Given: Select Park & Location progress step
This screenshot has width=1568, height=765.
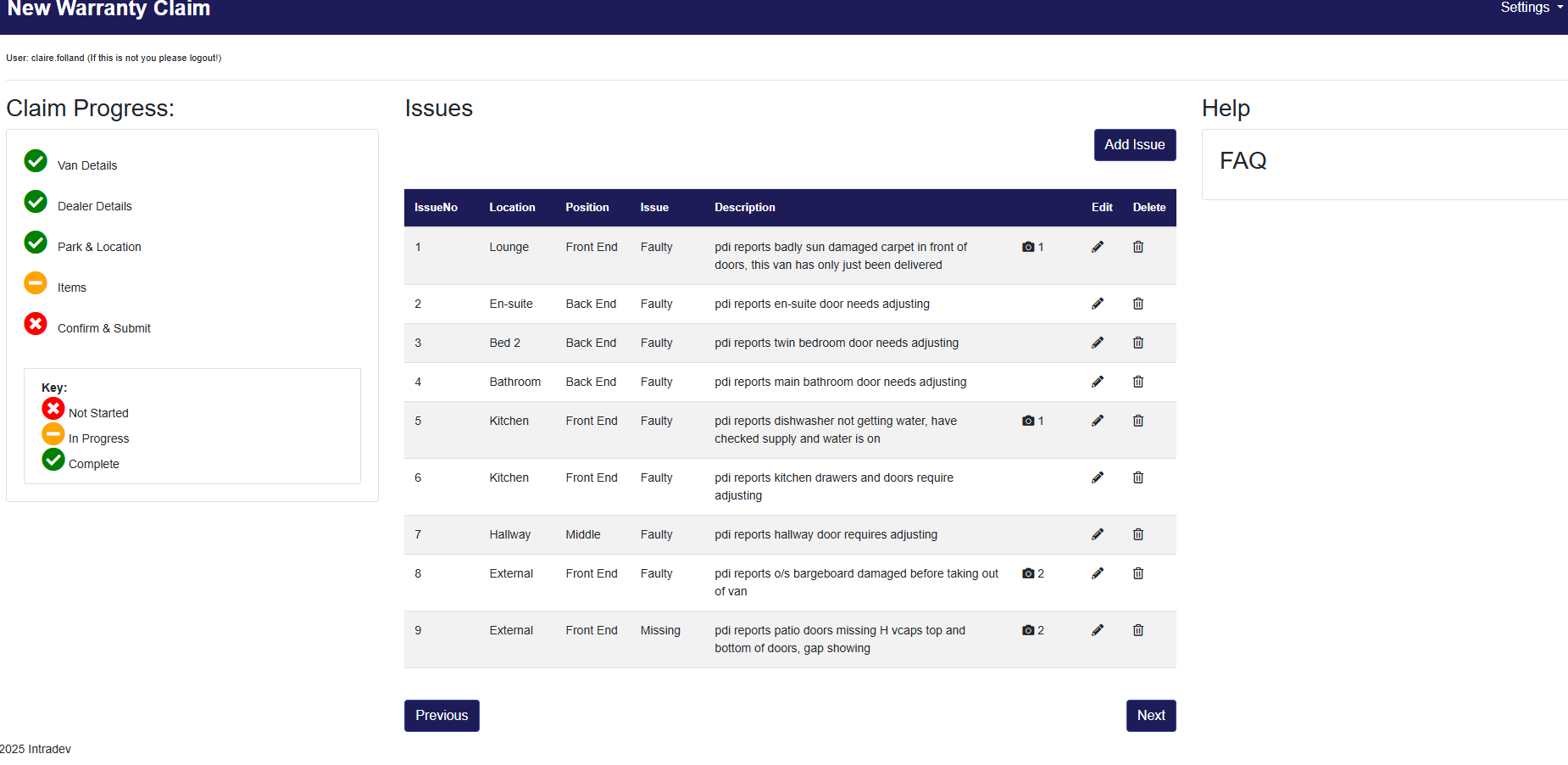Looking at the screenshot, I should [x=99, y=247].
